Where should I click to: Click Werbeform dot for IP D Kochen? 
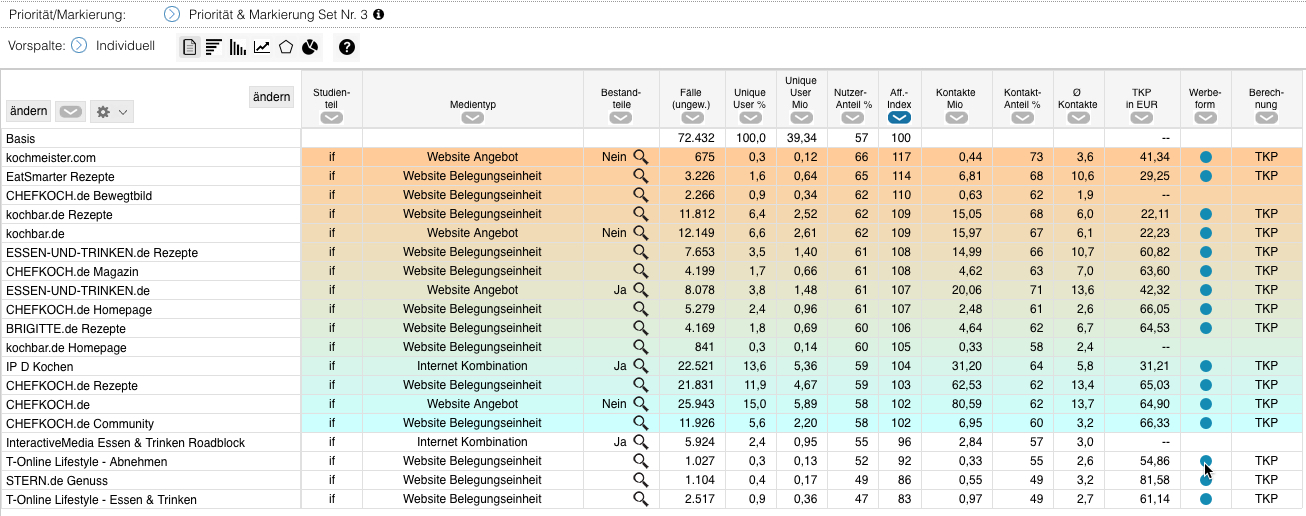[1206, 366]
